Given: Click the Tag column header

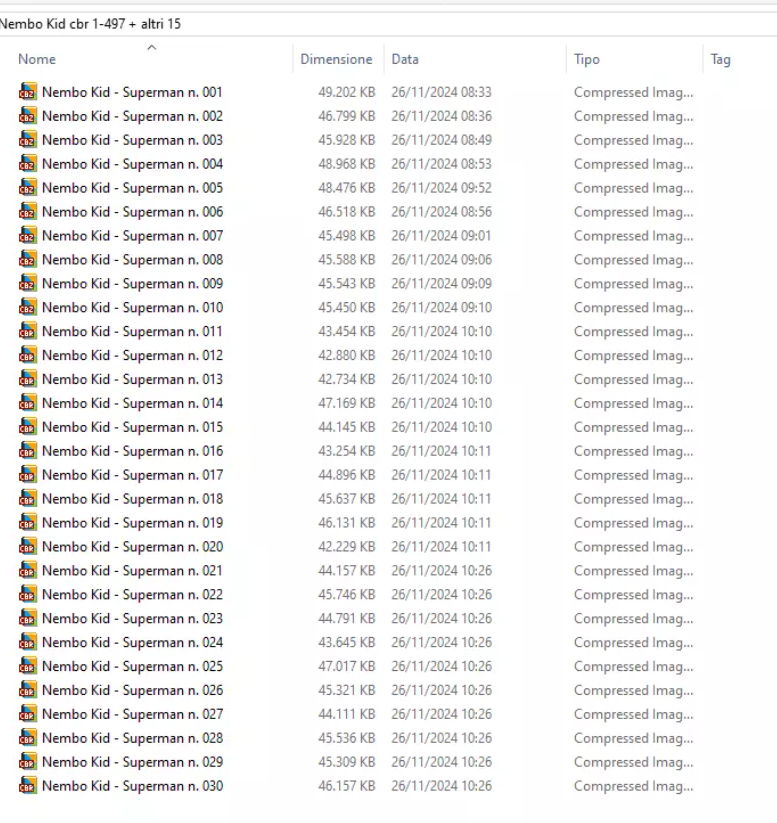Looking at the screenshot, I should (x=720, y=60).
